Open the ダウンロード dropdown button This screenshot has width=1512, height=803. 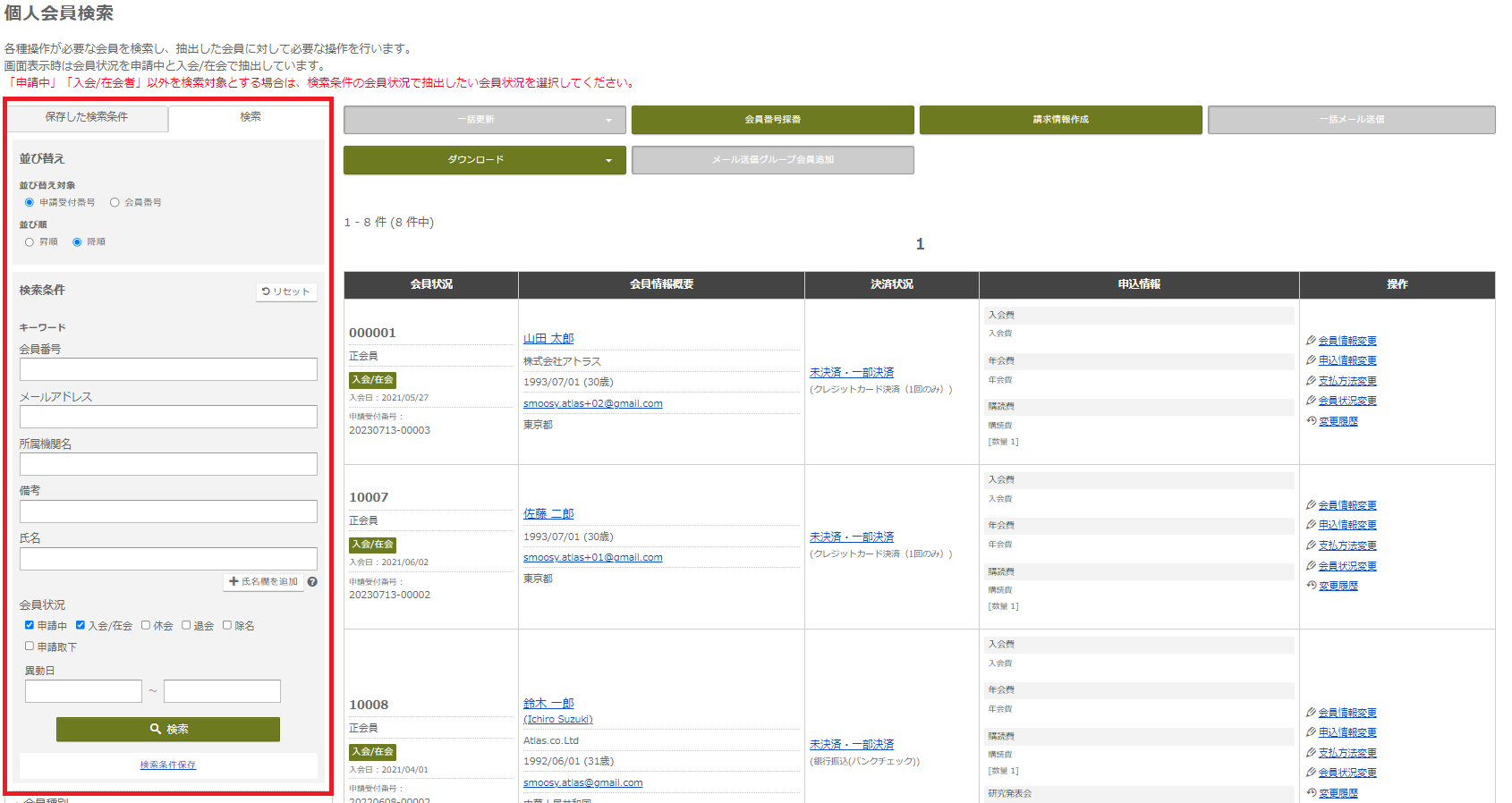click(x=485, y=160)
